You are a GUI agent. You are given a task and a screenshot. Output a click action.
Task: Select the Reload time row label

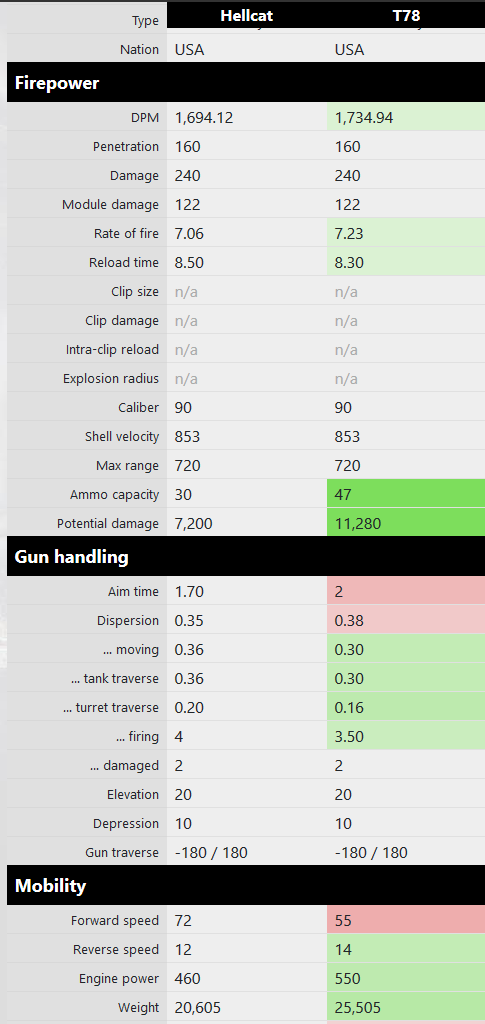click(124, 263)
